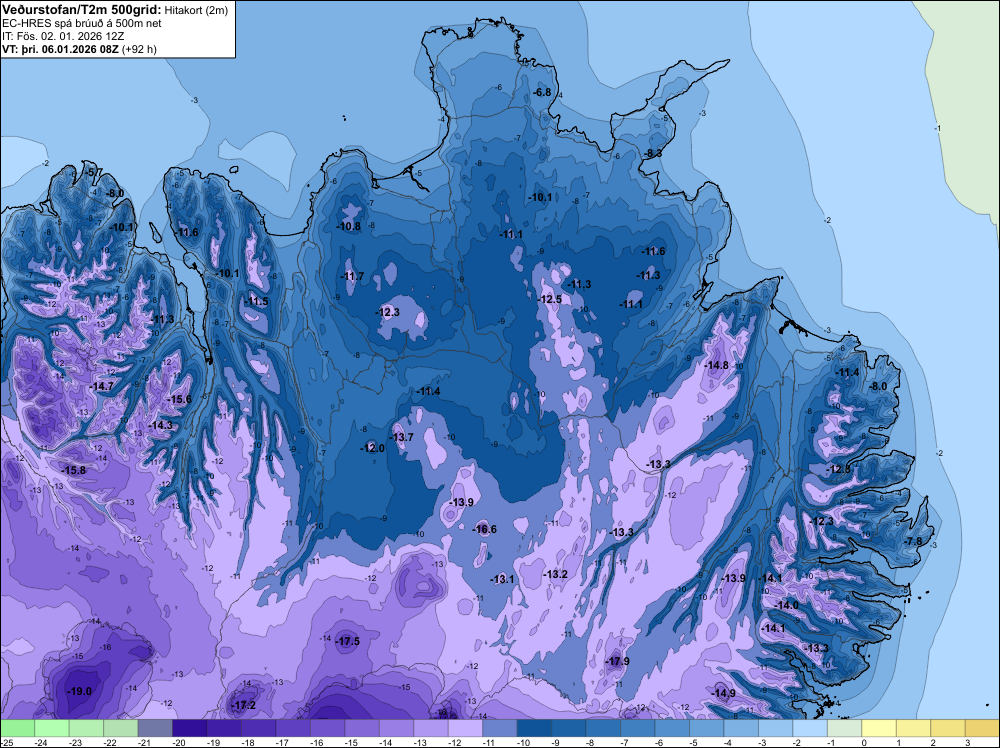This screenshot has height=748, width=1000.
Task: Click the legend color cell labeled -10
Action: pos(534,728)
